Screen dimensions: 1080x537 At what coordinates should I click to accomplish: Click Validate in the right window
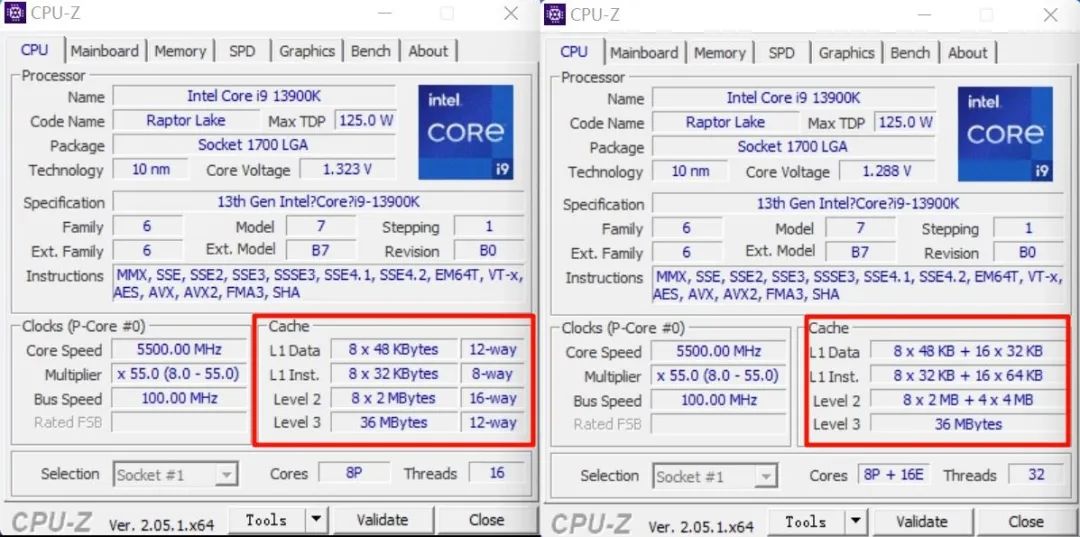click(922, 522)
